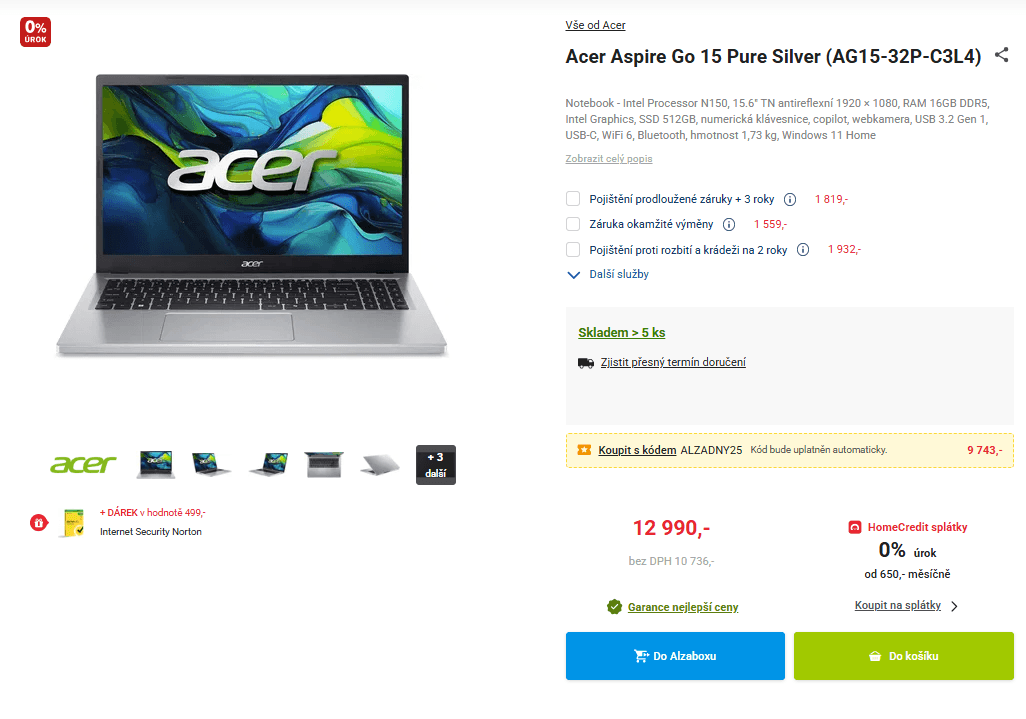Open Koupit na splátky arrow
This screenshot has height=719, width=1026.
point(955,606)
